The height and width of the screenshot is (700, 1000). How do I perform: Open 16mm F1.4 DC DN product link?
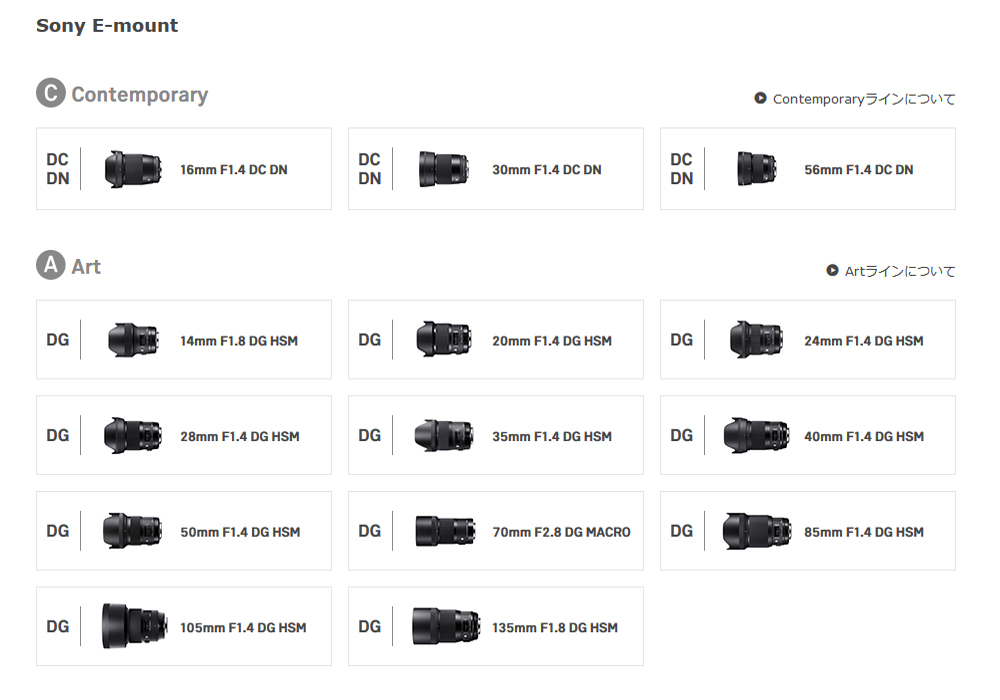tap(233, 170)
